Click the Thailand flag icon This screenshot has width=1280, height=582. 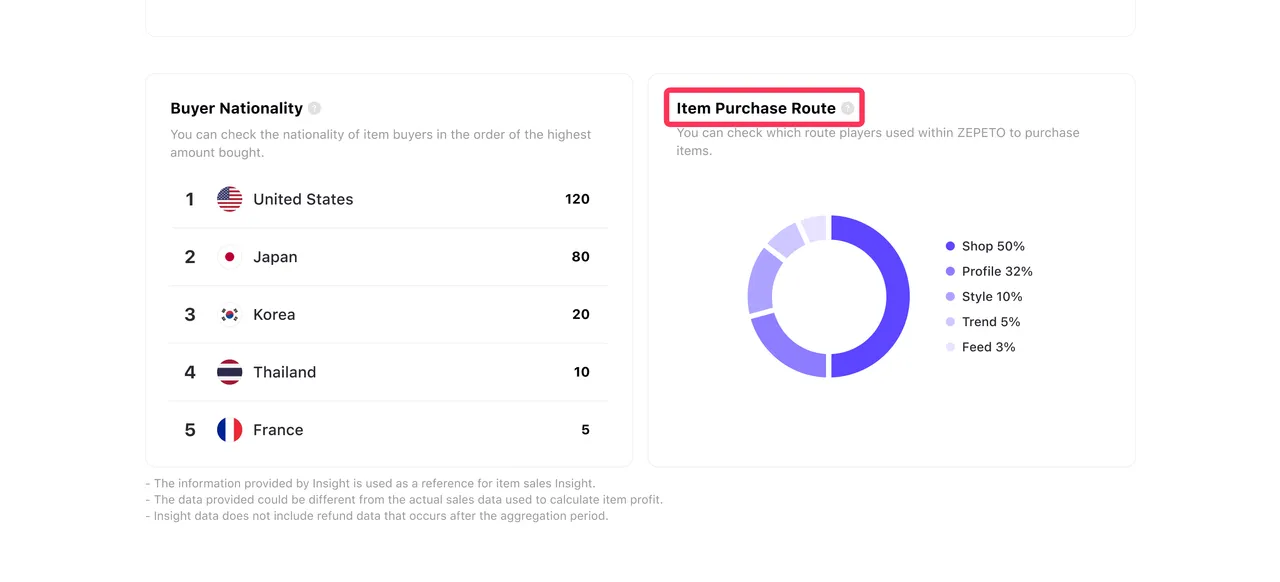[x=229, y=372]
